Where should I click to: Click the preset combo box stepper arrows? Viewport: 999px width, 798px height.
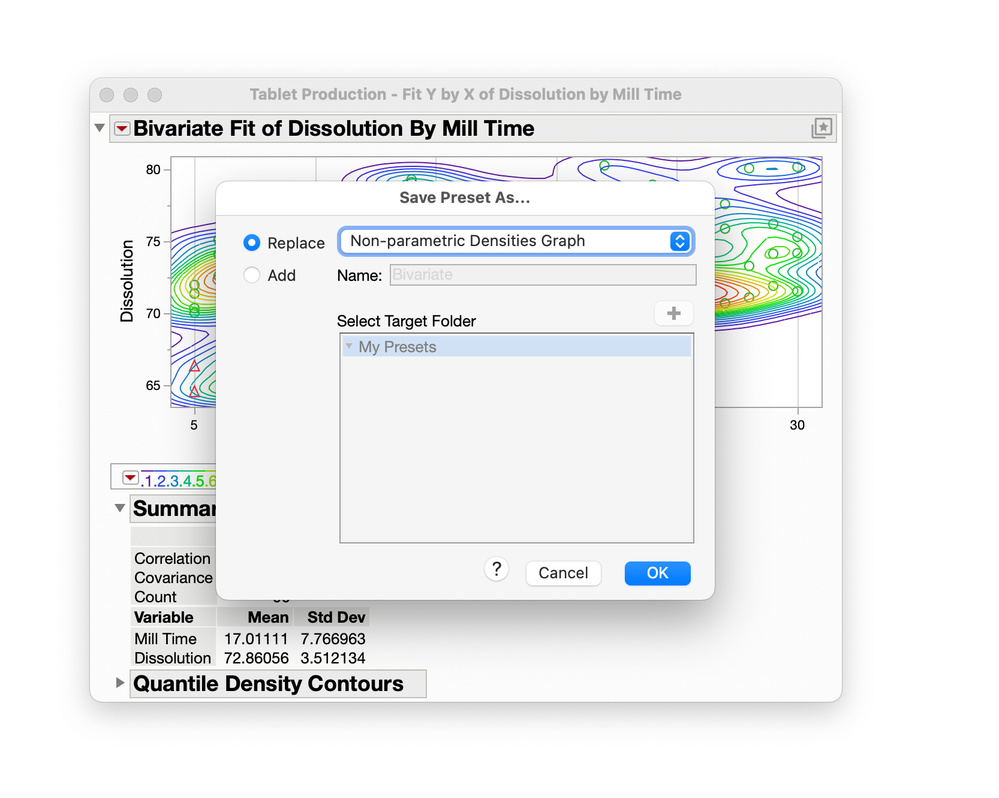pyautogui.click(x=679, y=241)
